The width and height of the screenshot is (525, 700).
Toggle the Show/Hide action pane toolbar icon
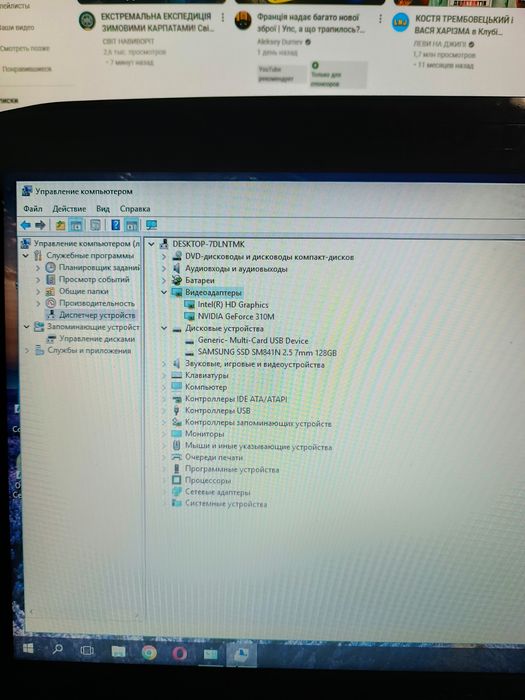131,225
